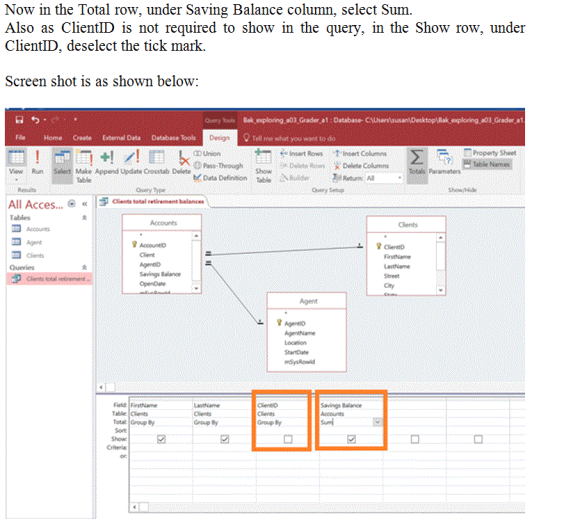This screenshot has height=519, width=580.
Task: Select the Clients total retirement query item
Action: click(50, 279)
